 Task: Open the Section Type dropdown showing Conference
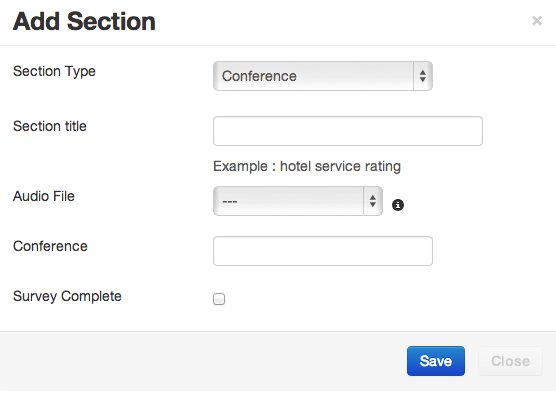coord(323,76)
